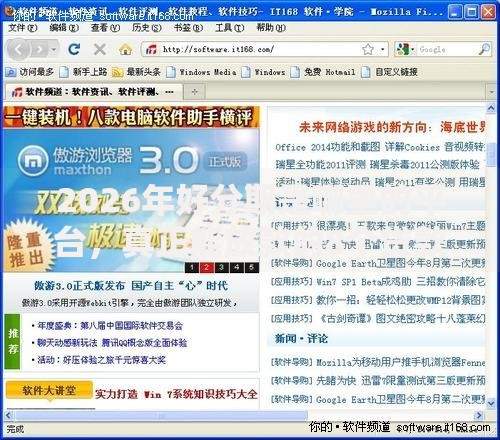Open 未来网络游戏的新方向 headline link
Screen dimensions: 500x440
coord(392,127)
